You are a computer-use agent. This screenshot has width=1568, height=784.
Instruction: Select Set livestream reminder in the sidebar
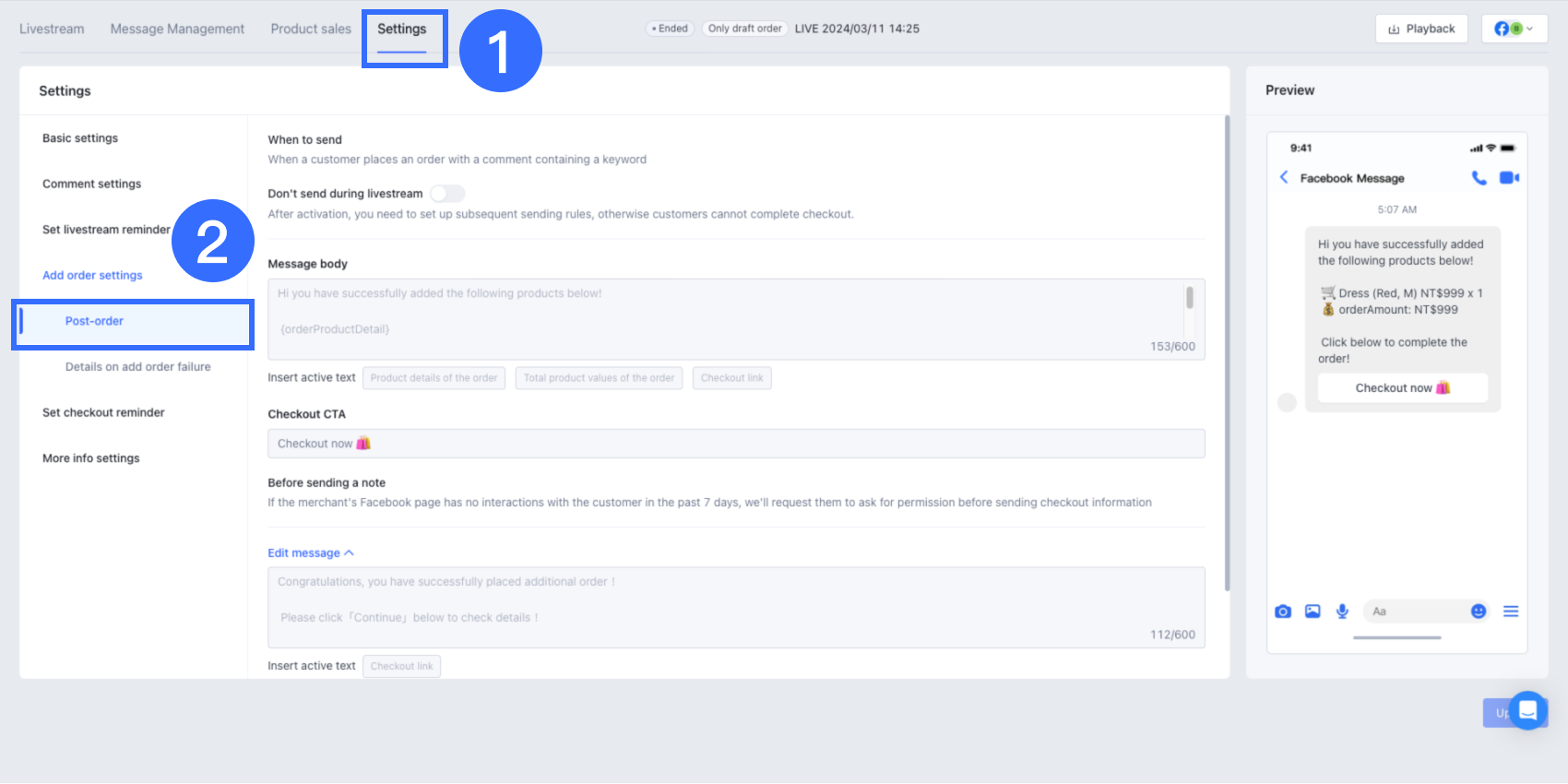[x=106, y=230]
